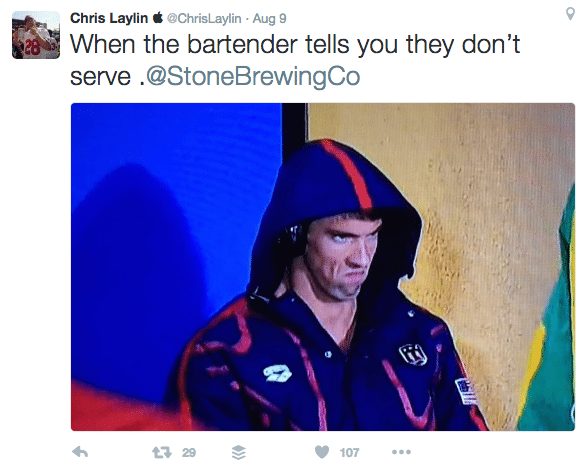This screenshot has height=472, width=588.
Task: Click the location pin icon in the tweet corner
Action: (x=570, y=14)
